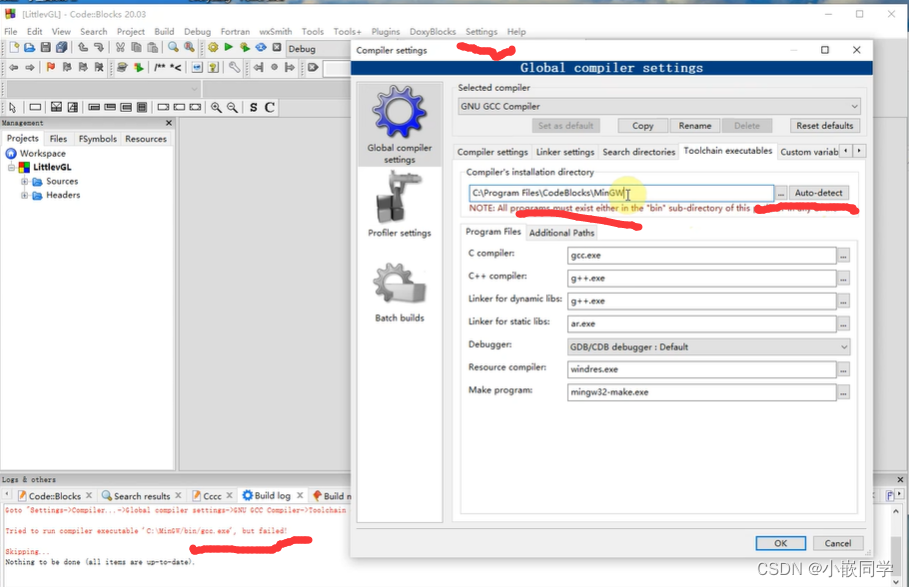909x587 pixels.
Task: Jump back with the left arrow icon
Action: pos(14,67)
